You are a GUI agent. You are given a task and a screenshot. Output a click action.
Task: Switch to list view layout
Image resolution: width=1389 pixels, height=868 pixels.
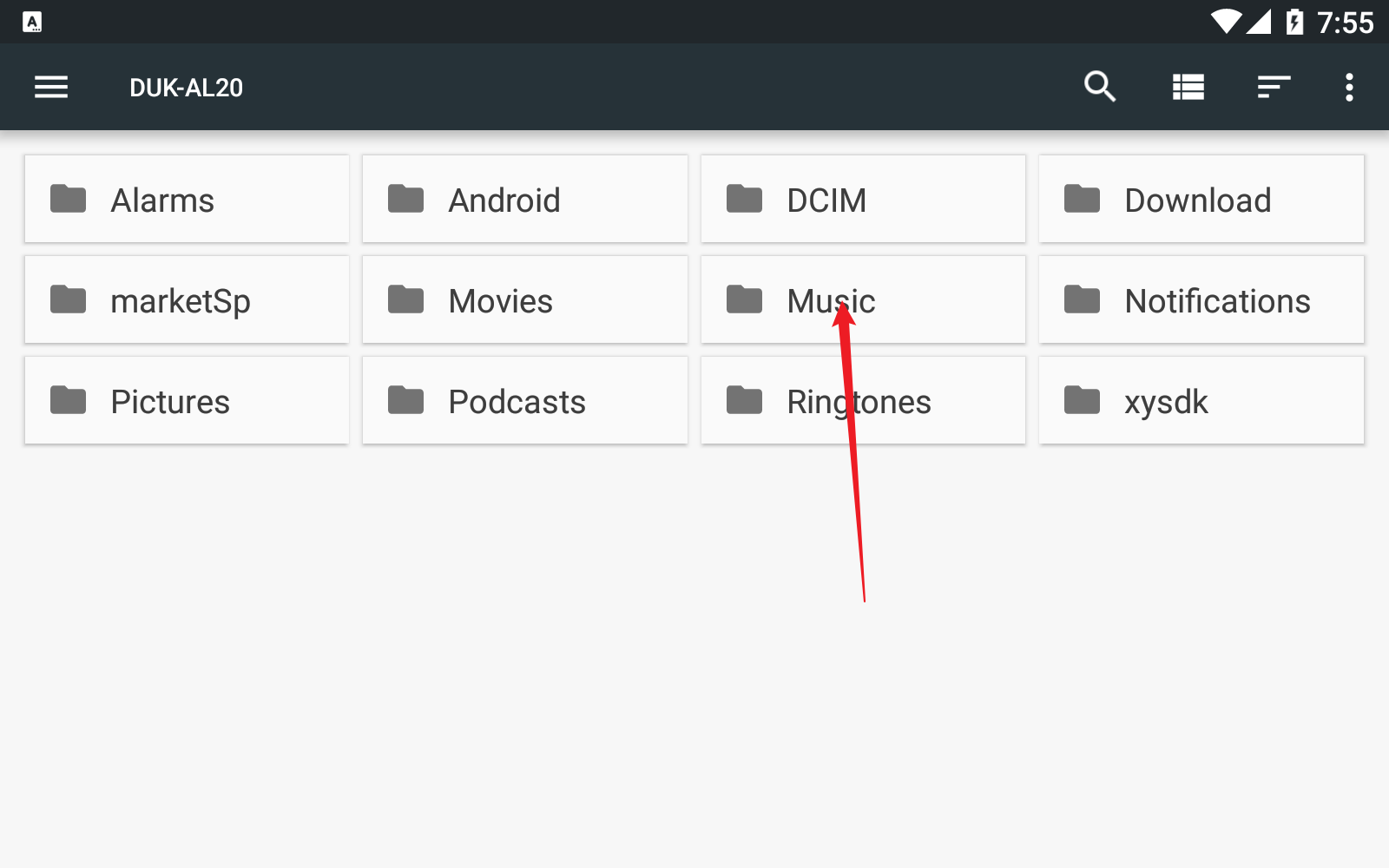1188,87
